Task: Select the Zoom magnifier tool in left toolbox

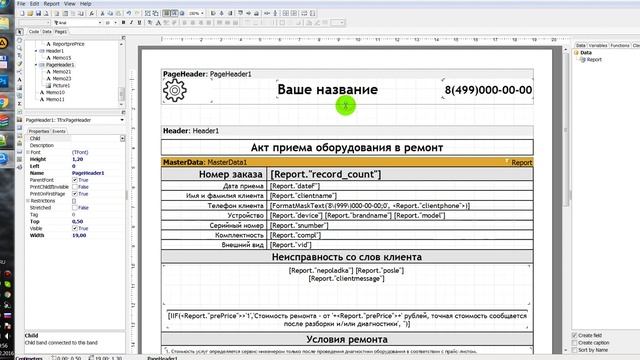Action: tap(20, 48)
